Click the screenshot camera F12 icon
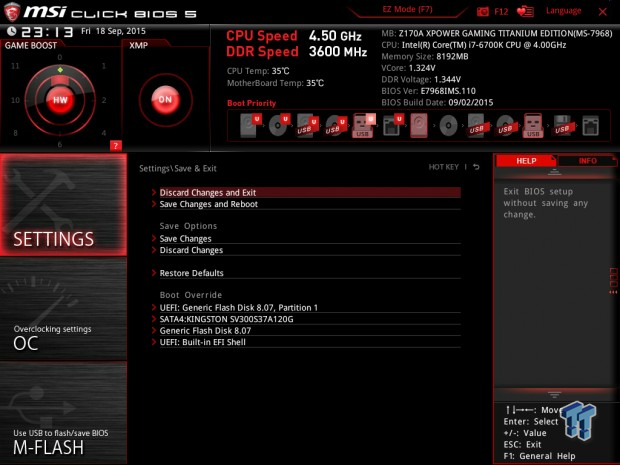 (x=483, y=11)
